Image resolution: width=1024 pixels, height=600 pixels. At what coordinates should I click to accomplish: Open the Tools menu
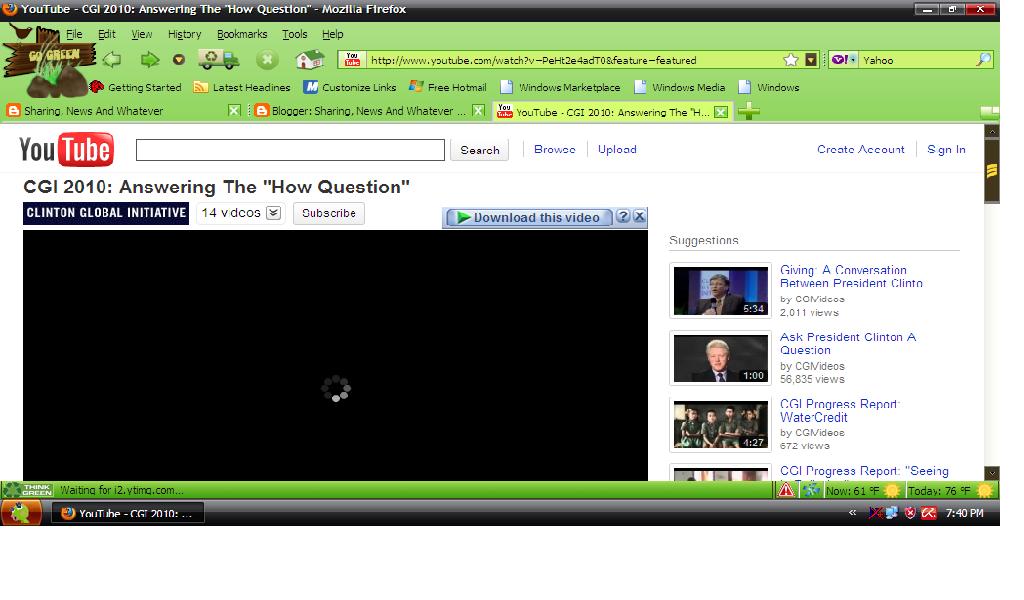295,34
